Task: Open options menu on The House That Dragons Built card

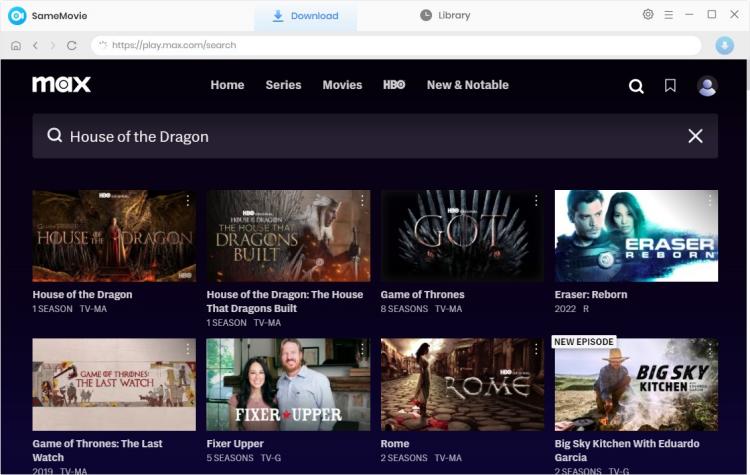Action: [362, 200]
